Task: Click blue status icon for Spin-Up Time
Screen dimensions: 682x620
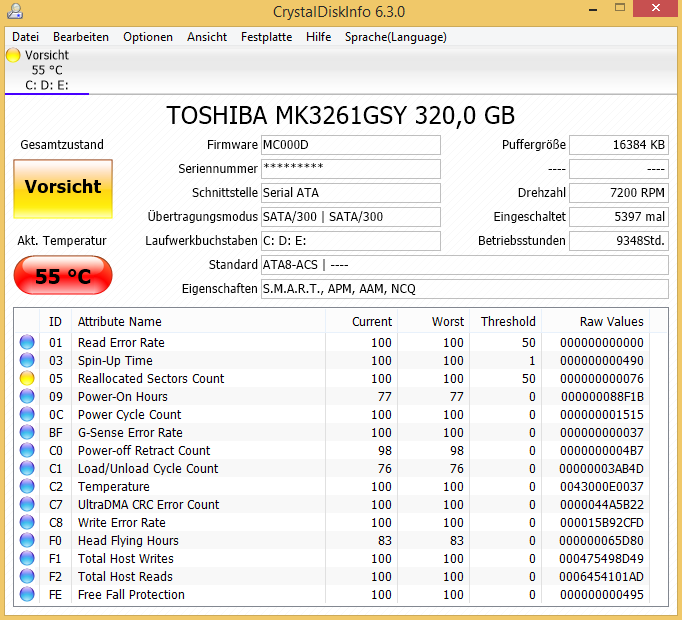Action: pos(27,360)
